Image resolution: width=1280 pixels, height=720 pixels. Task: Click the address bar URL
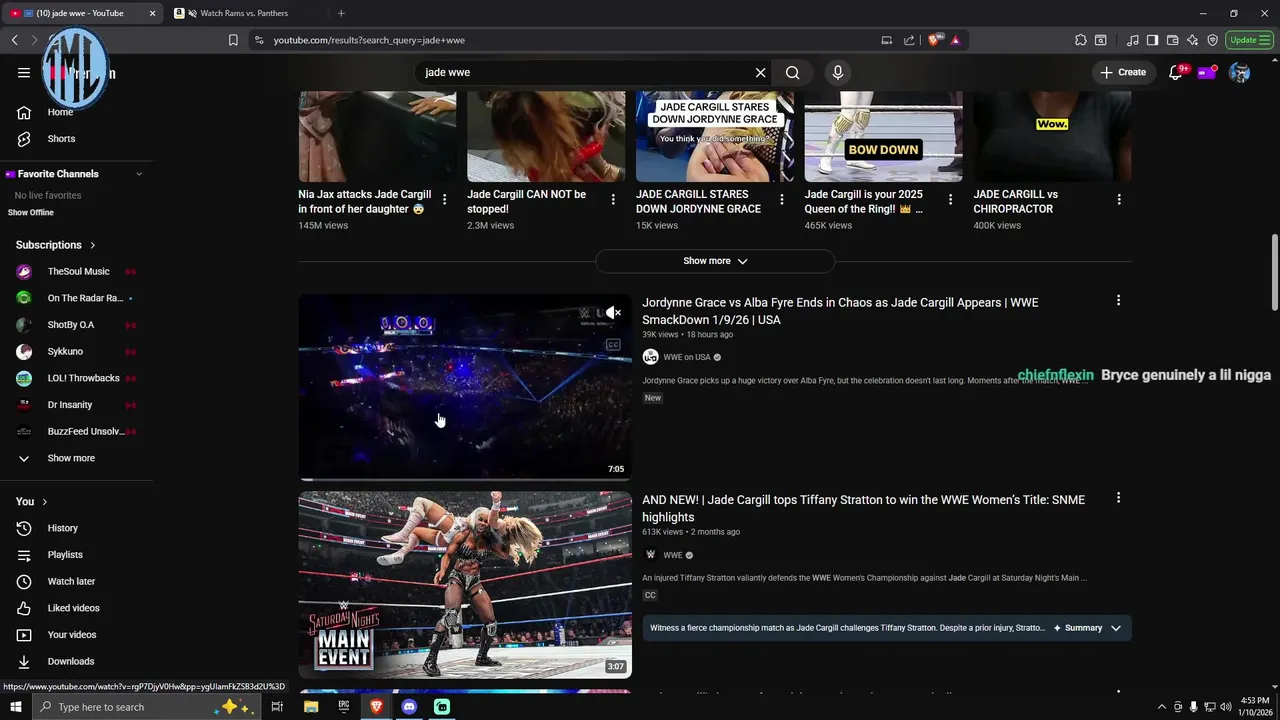pyautogui.click(x=369, y=40)
